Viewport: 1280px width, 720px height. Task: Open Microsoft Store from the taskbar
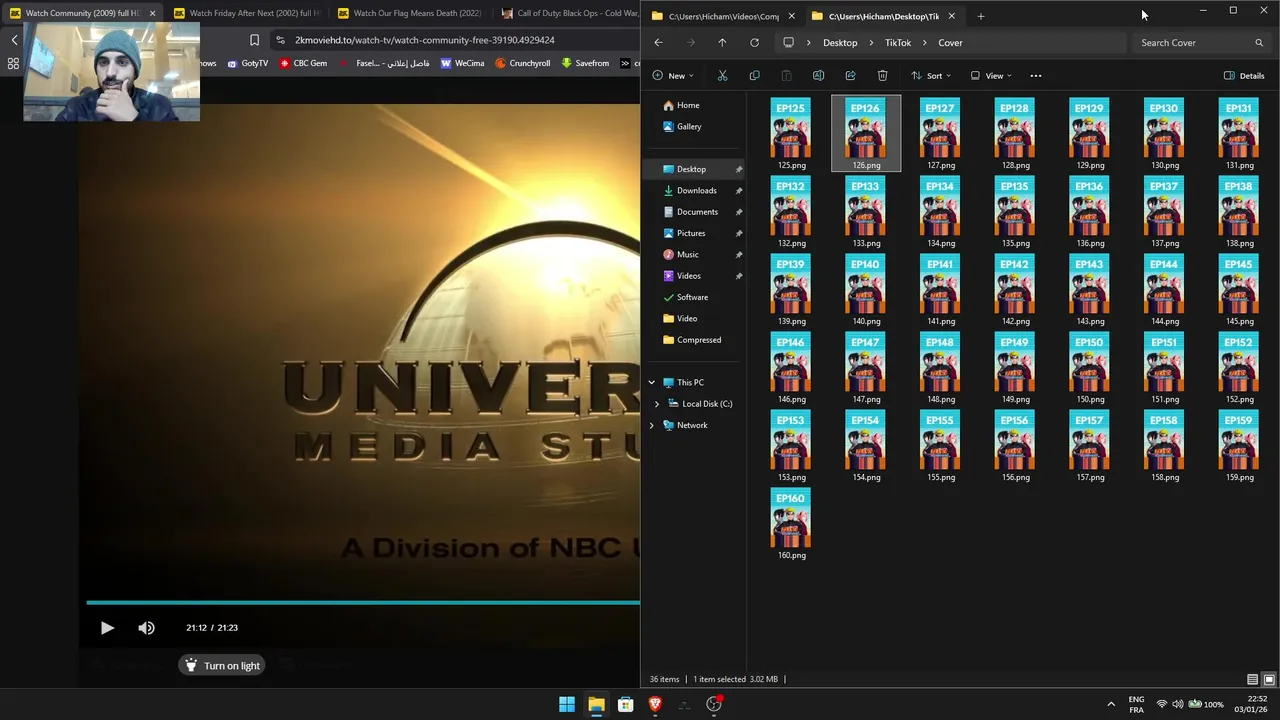tap(625, 704)
